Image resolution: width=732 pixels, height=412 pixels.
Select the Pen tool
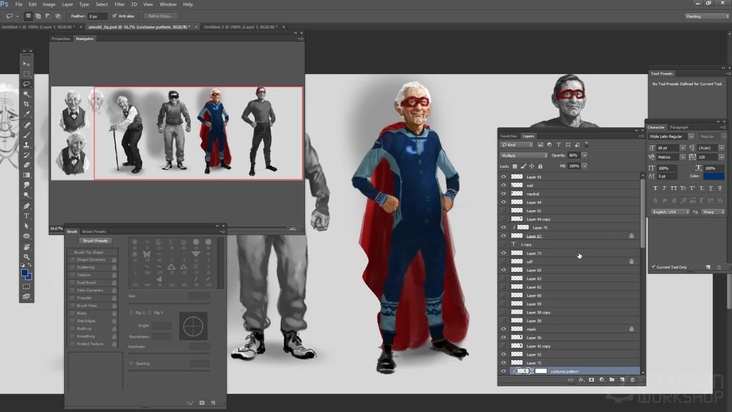click(27, 205)
